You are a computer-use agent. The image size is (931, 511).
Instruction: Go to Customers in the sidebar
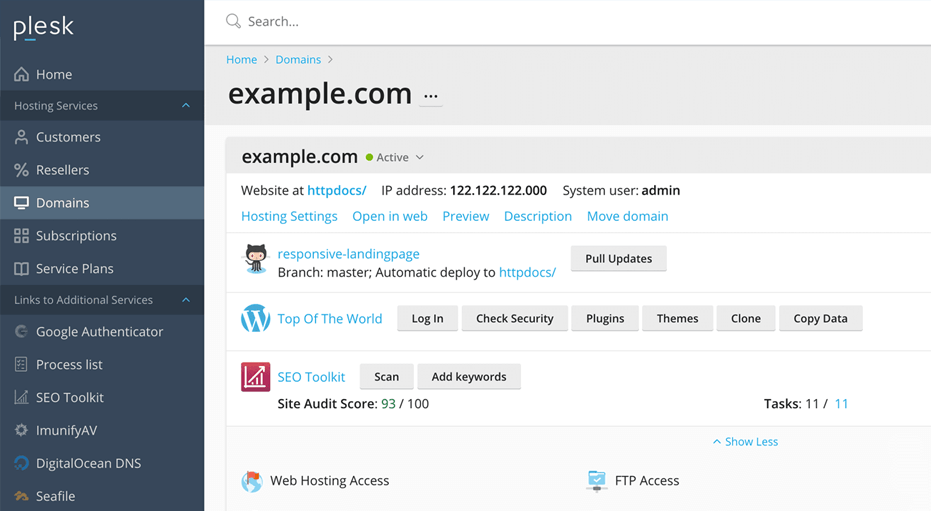[x=68, y=137]
